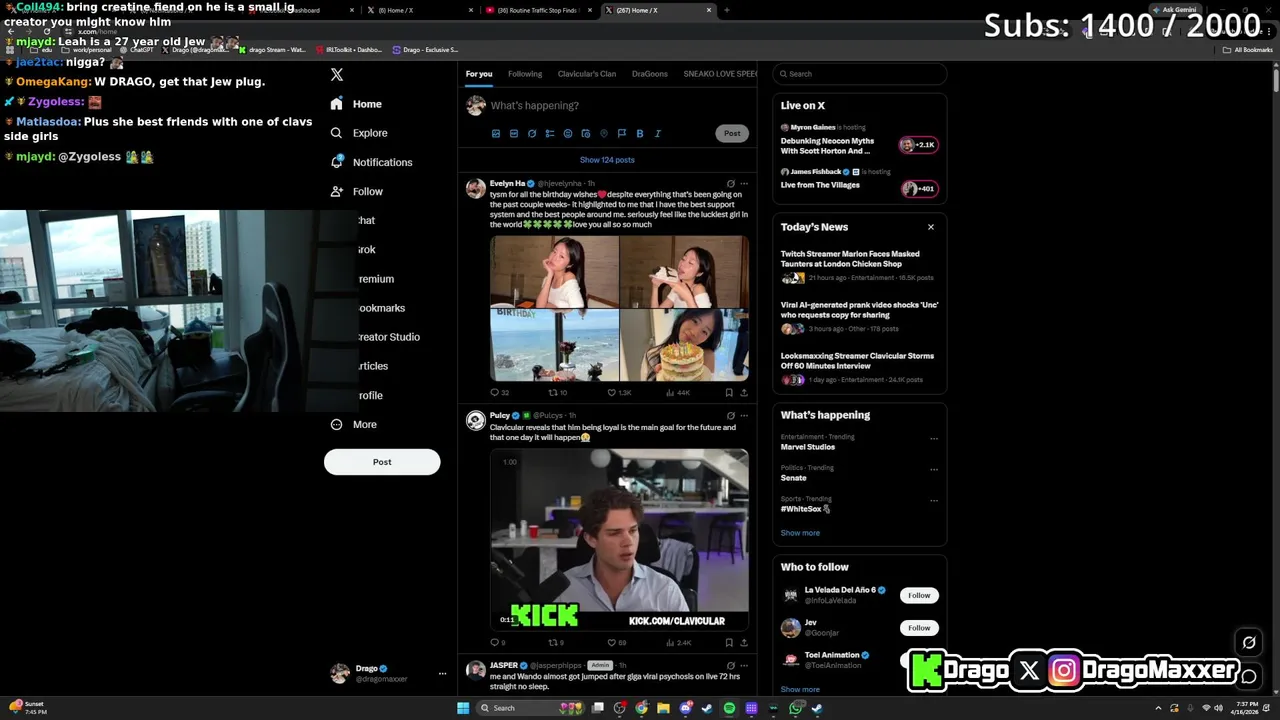
Task: Open the SNEAKO LOVE SPEEC tab
Action: coord(720,74)
